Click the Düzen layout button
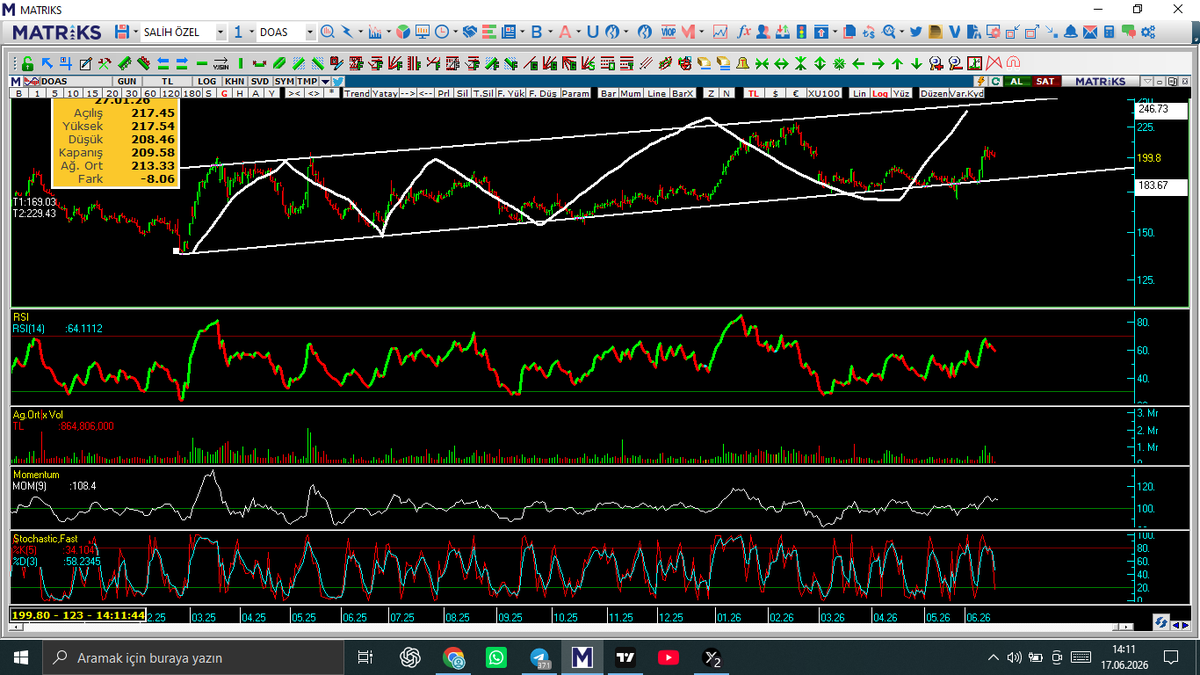 click(x=934, y=93)
